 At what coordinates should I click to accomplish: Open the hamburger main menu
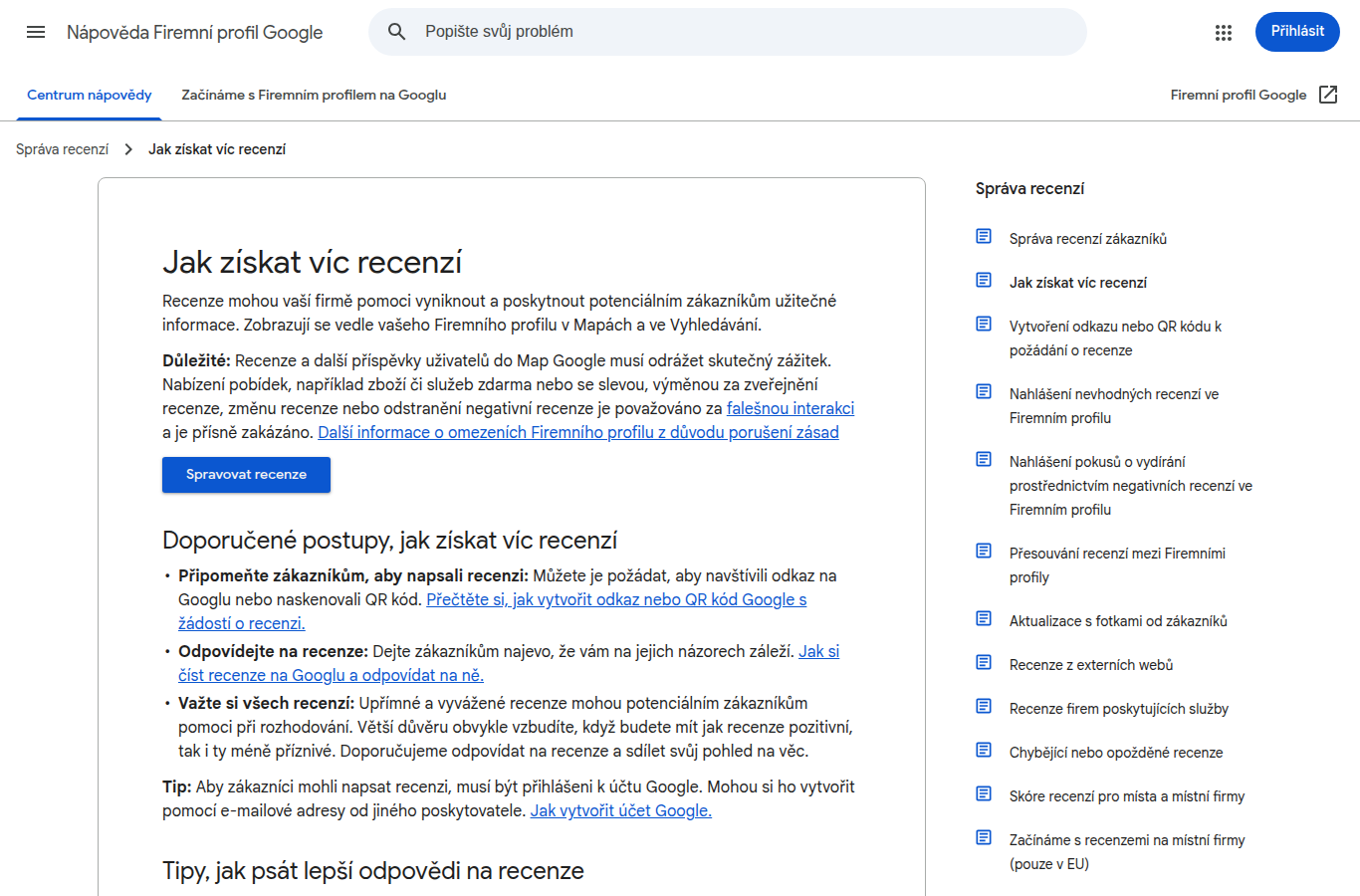(x=36, y=32)
